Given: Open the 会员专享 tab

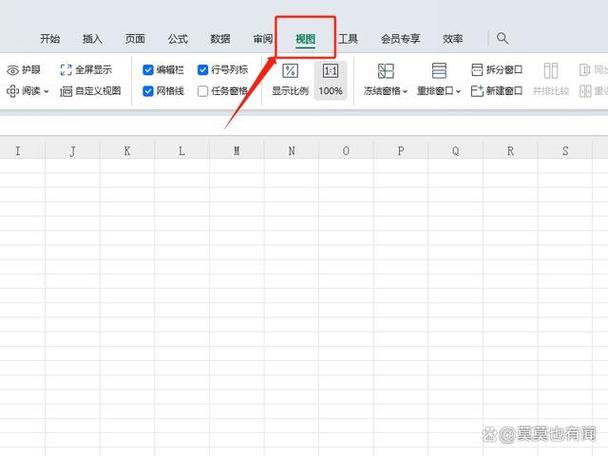Looking at the screenshot, I should pyautogui.click(x=400, y=39).
